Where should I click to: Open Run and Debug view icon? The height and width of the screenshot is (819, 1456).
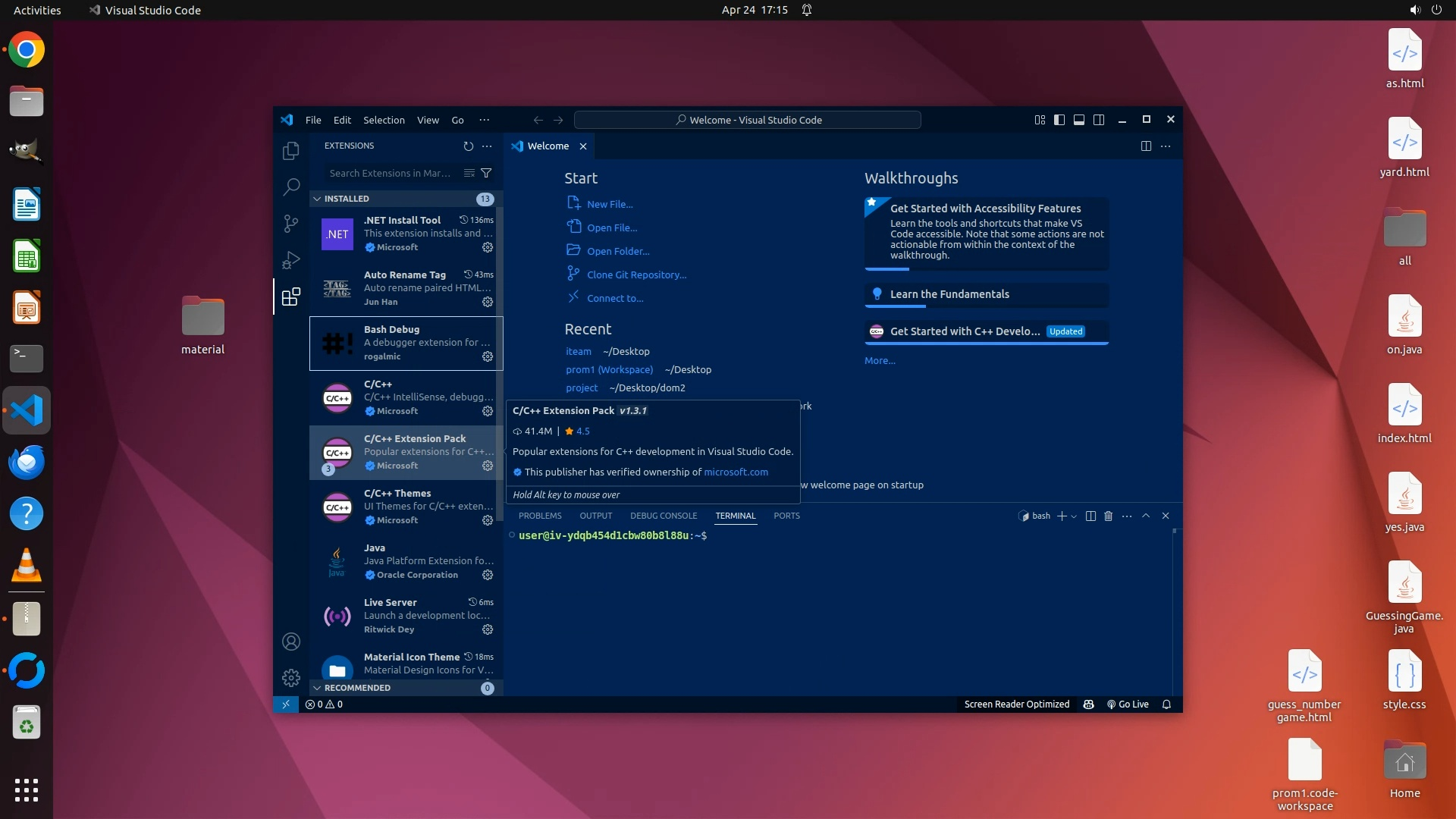[x=291, y=260]
